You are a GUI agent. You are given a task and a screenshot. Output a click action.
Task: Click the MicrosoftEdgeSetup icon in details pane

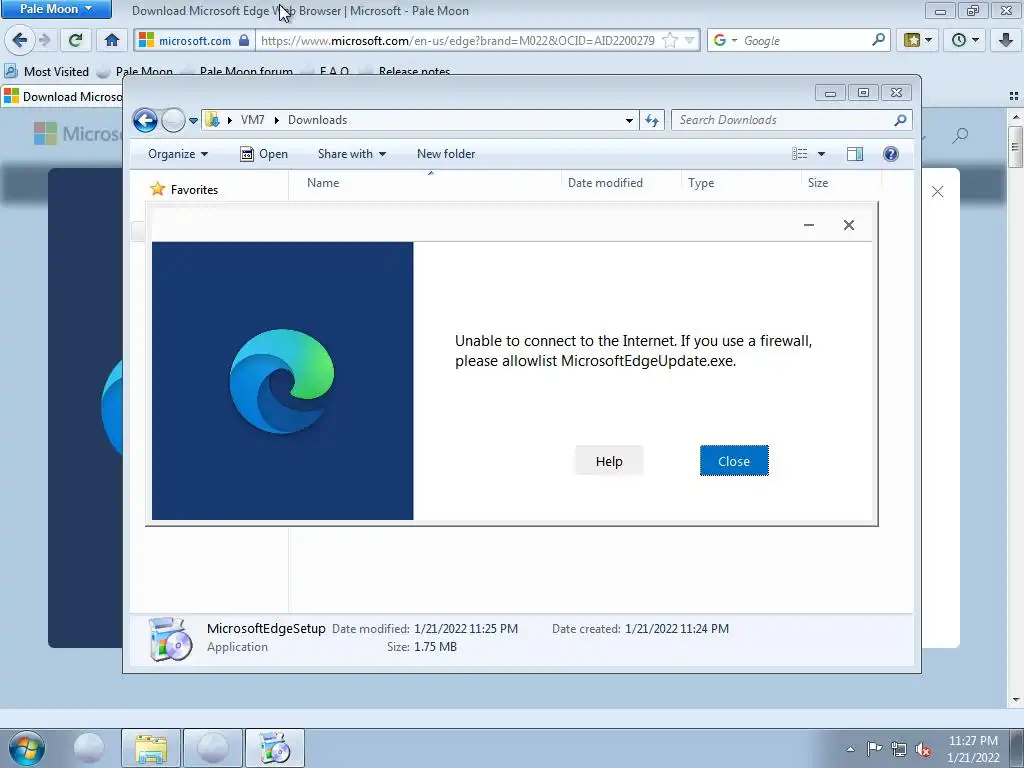point(170,639)
